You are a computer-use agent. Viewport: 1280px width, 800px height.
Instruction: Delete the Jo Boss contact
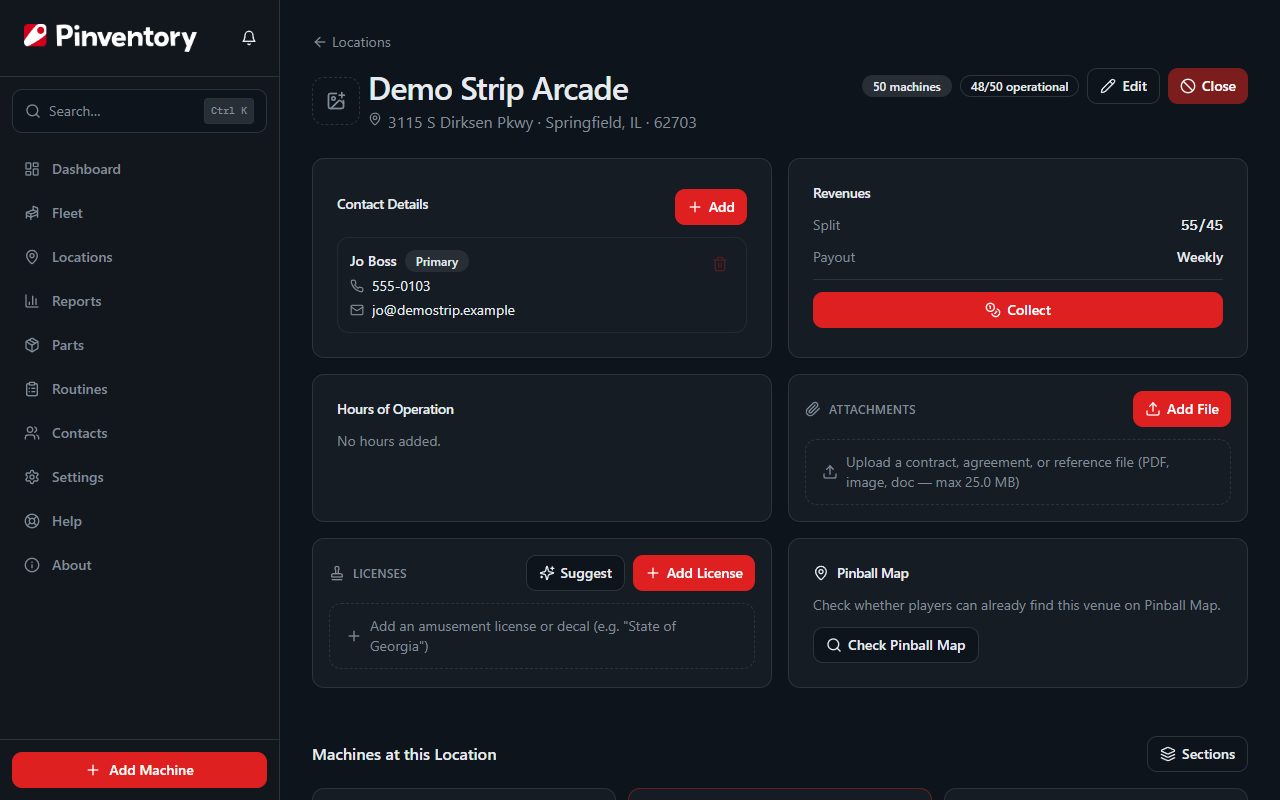[720, 264]
